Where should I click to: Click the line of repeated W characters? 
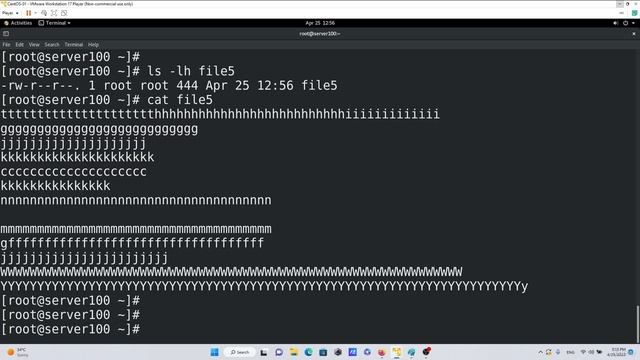(x=231, y=271)
